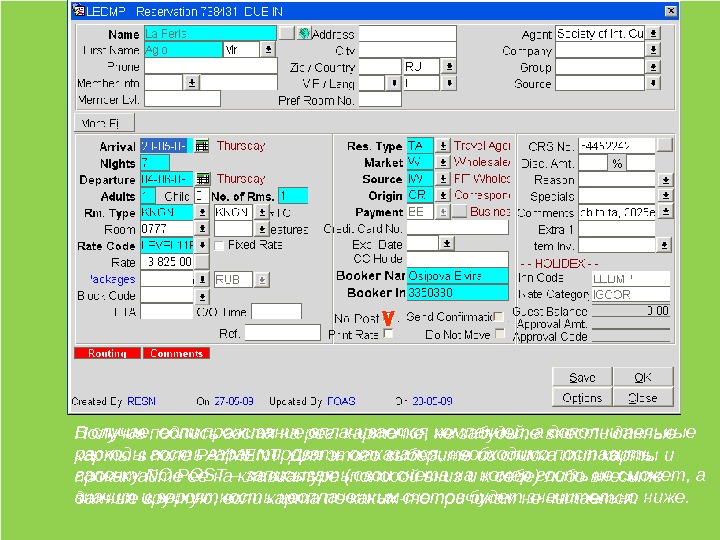The height and width of the screenshot is (540, 720).
Task: Open the Options button
Action: tap(582, 398)
